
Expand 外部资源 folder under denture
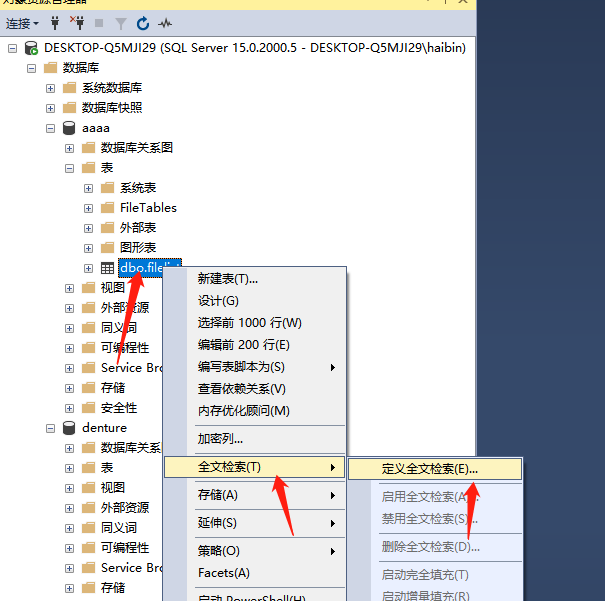[69, 508]
